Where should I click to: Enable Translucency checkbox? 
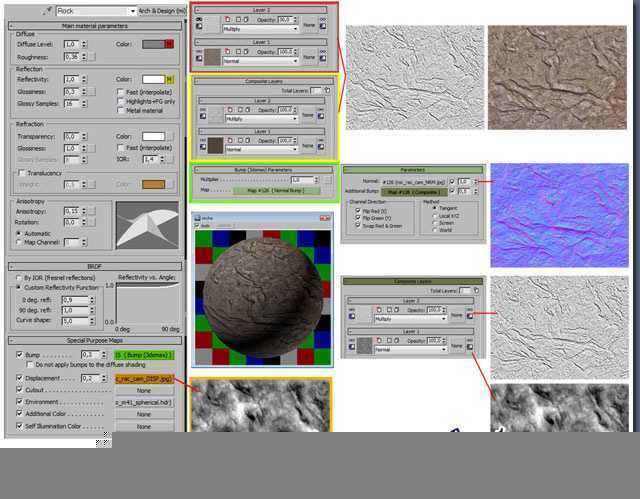pos(22,173)
